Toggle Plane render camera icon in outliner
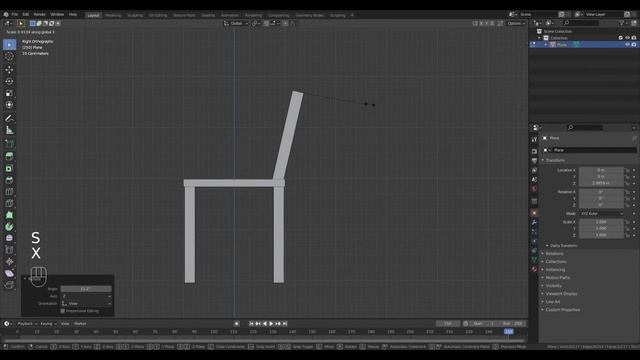The width and height of the screenshot is (640, 360). (634, 44)
